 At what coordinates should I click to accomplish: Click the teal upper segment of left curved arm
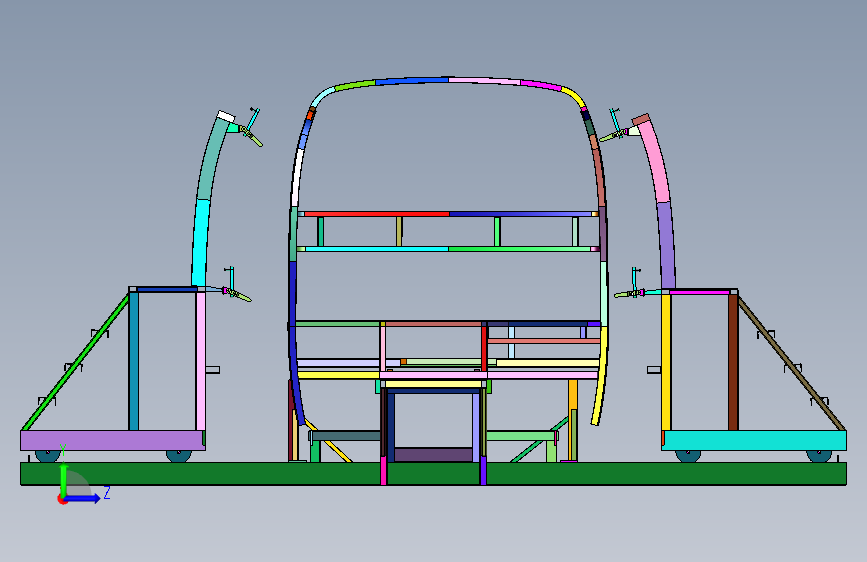[212, 160]
